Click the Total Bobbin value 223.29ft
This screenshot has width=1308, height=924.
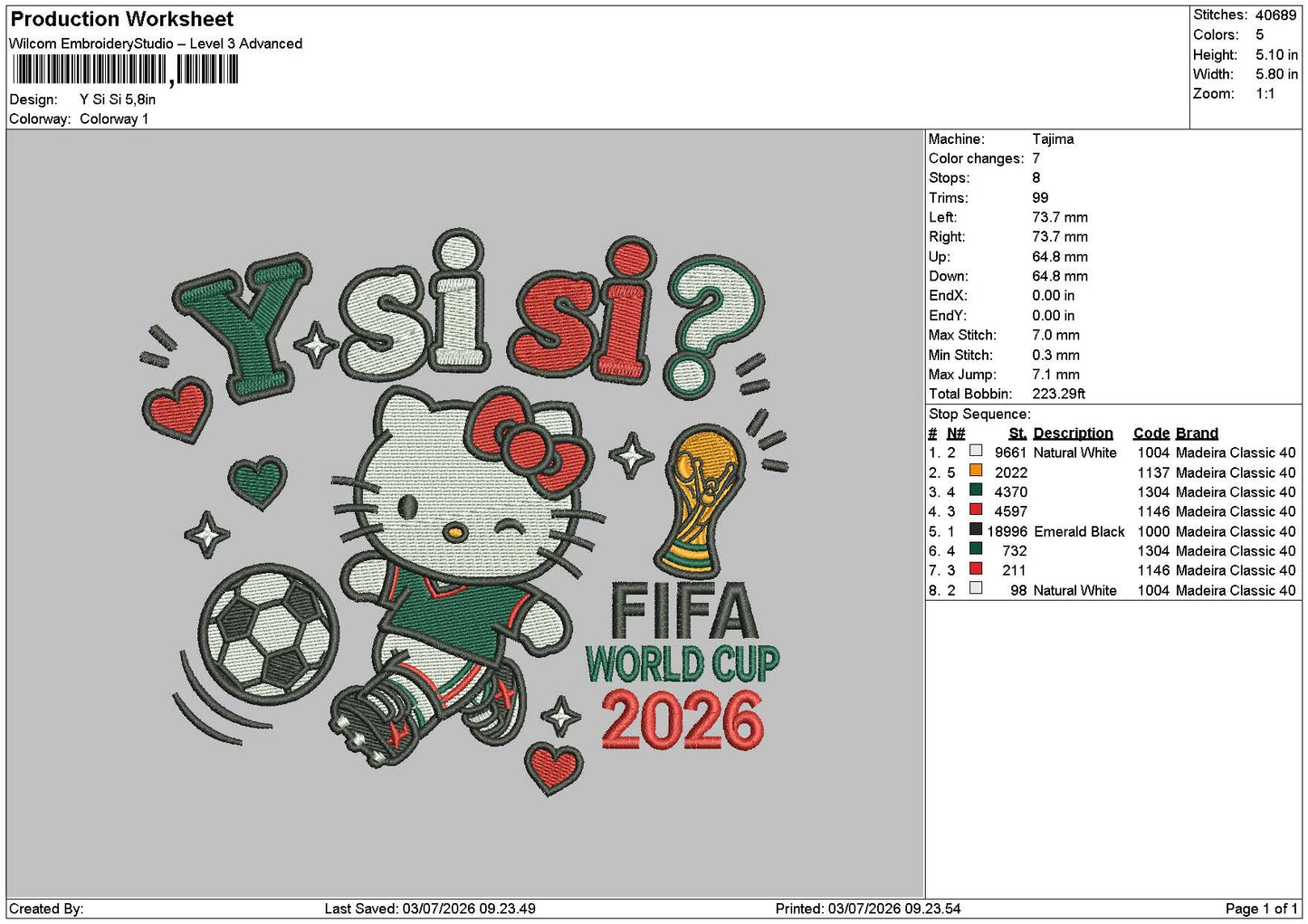pos(1058,395)
